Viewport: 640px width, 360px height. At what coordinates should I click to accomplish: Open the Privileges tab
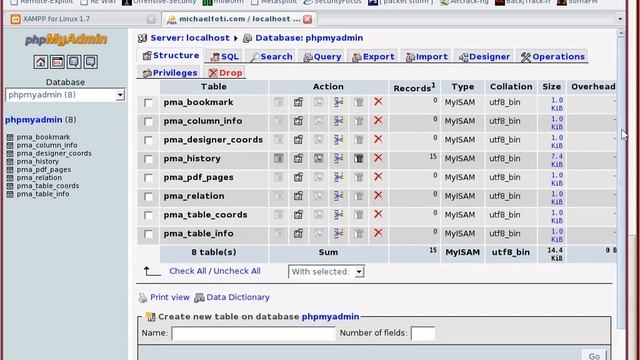(170, 73)
